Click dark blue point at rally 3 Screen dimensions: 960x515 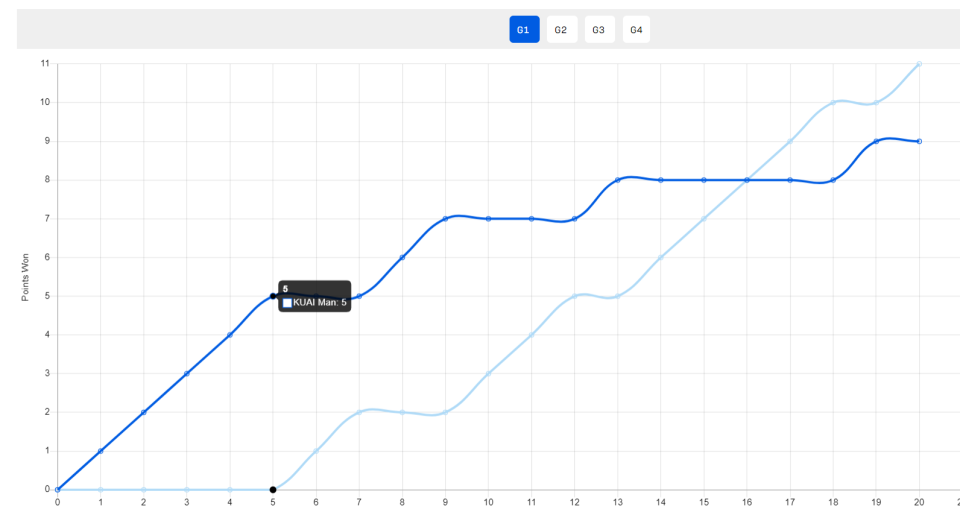pos(187,374)
